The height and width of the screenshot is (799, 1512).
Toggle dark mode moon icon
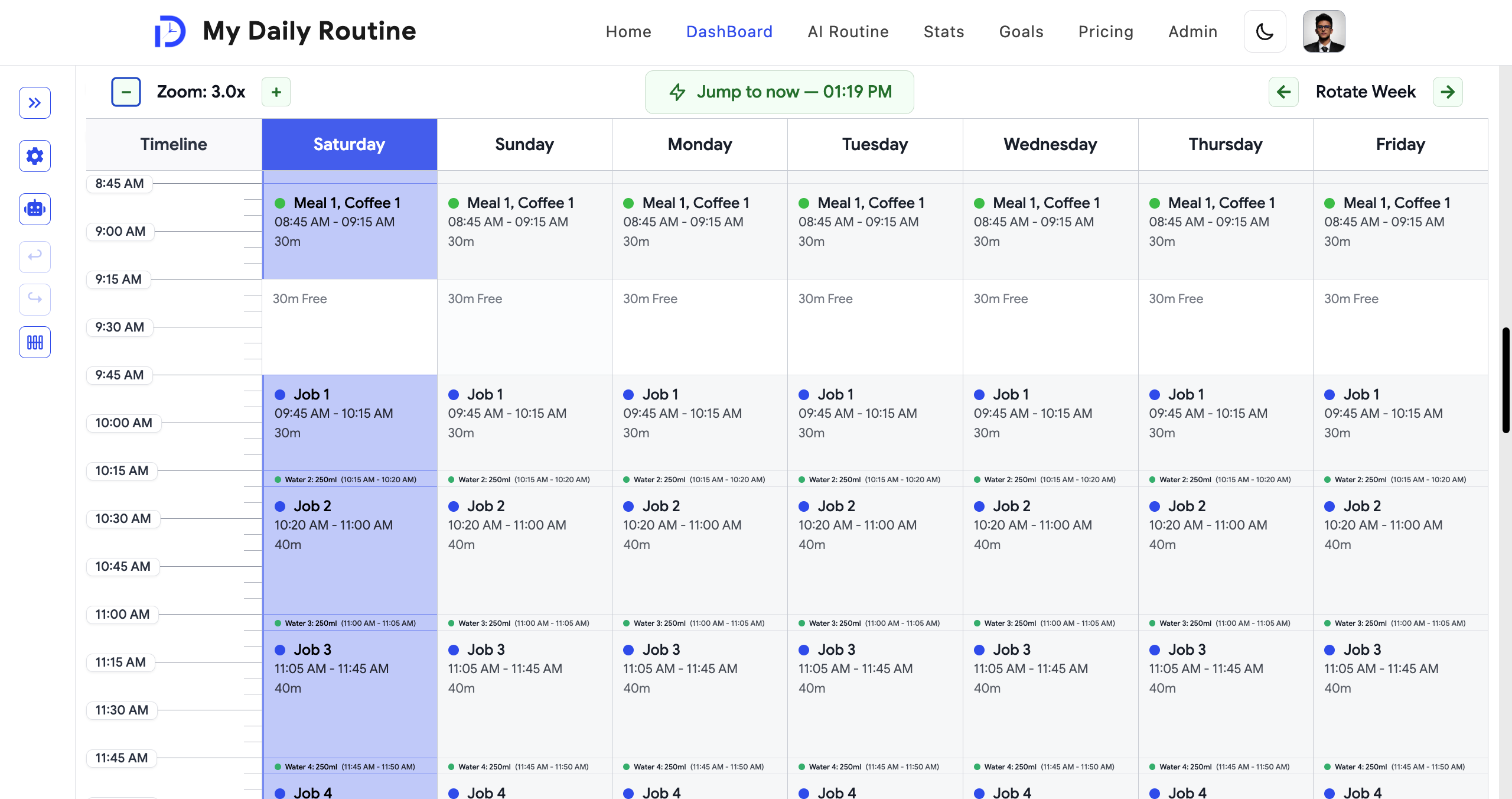pos(1265,31)
